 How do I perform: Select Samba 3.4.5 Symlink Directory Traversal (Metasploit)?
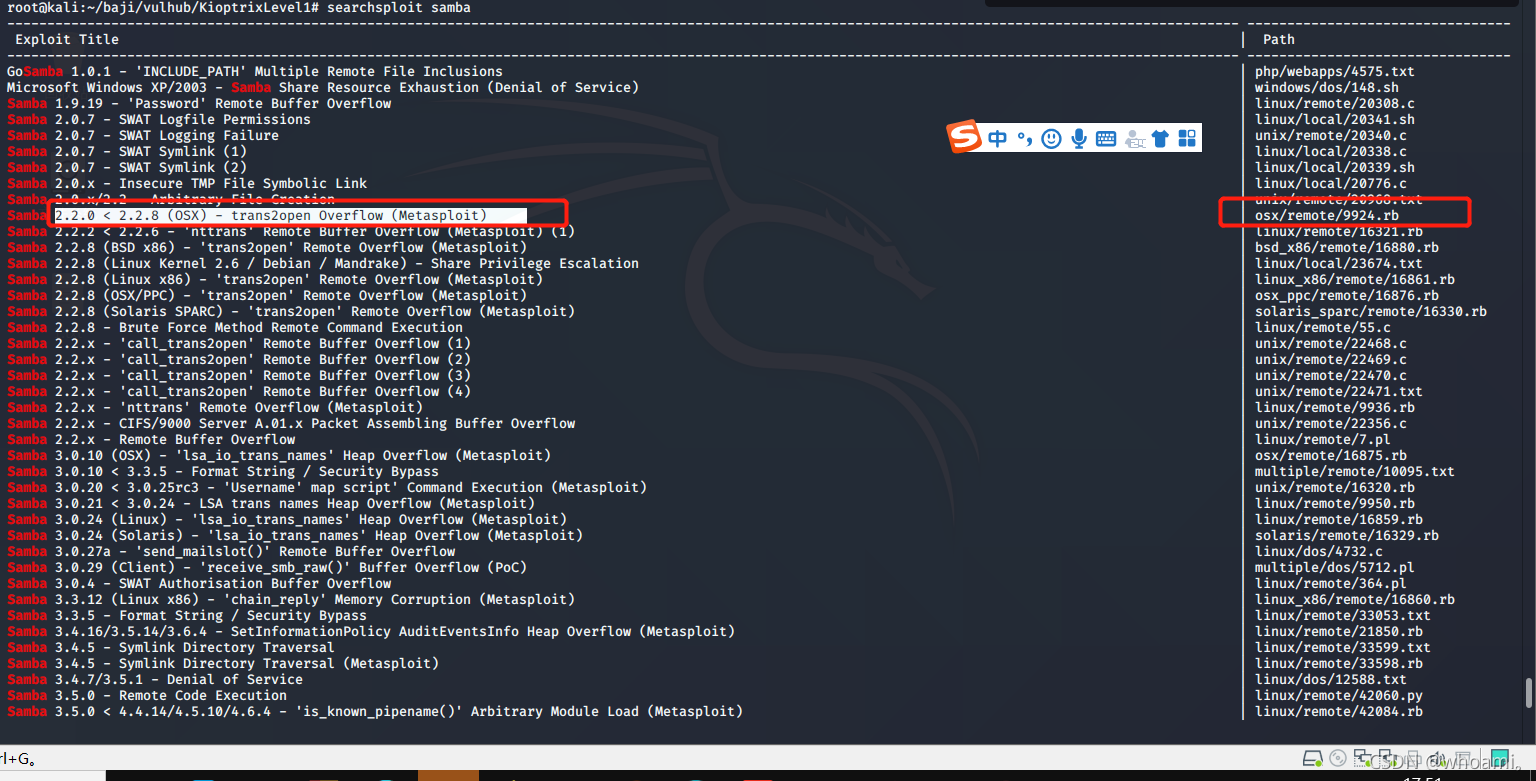pos(223,663)
